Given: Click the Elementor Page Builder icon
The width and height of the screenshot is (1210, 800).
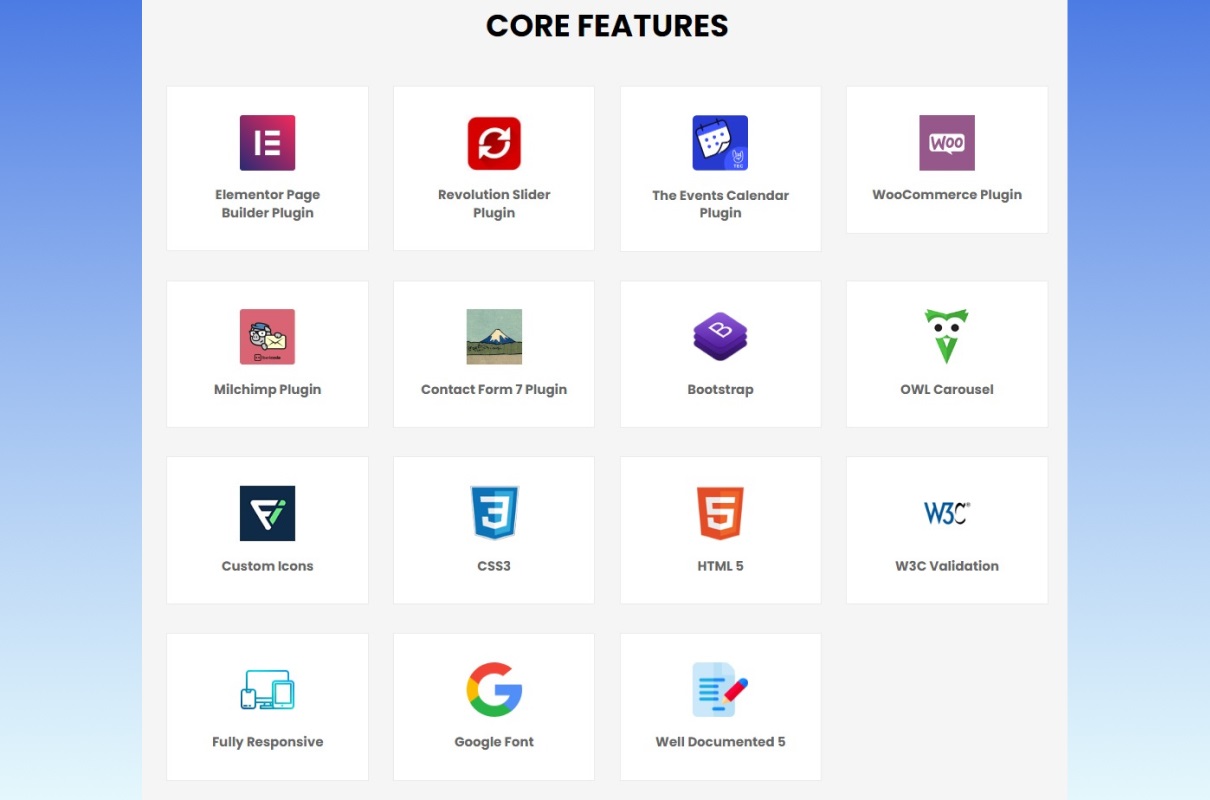Looking at the screenshot, I should (267, 143).
